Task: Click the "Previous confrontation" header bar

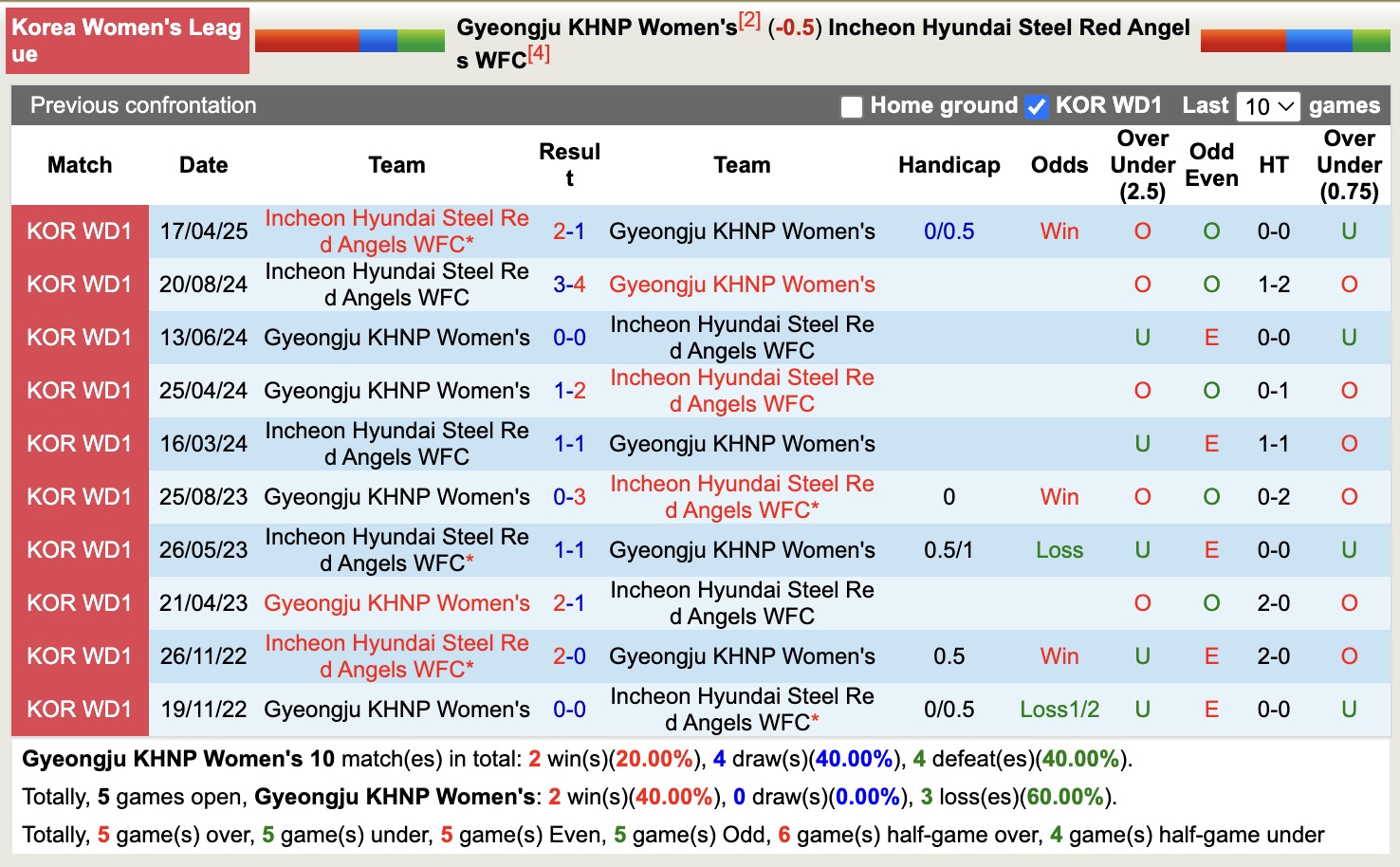Action: (x=142, y=105)
